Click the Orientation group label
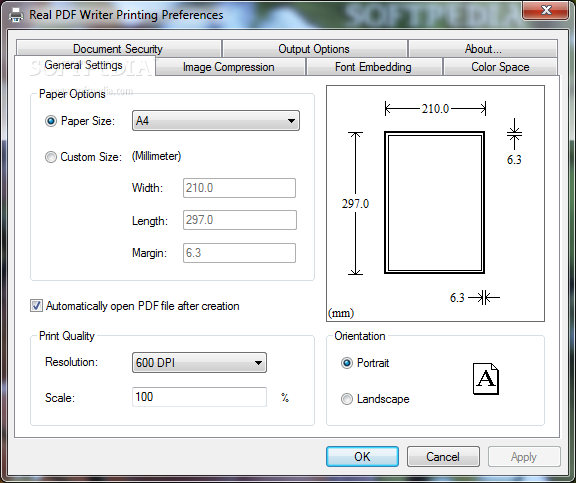576x483 pixels. click(360, 336)
